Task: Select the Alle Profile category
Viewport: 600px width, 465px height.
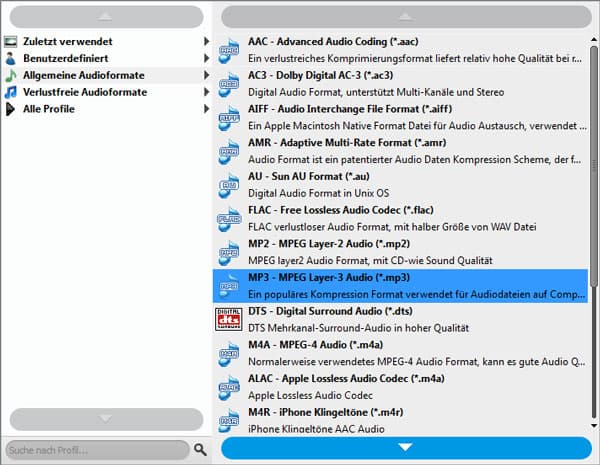Action: [x=106, y=109]
